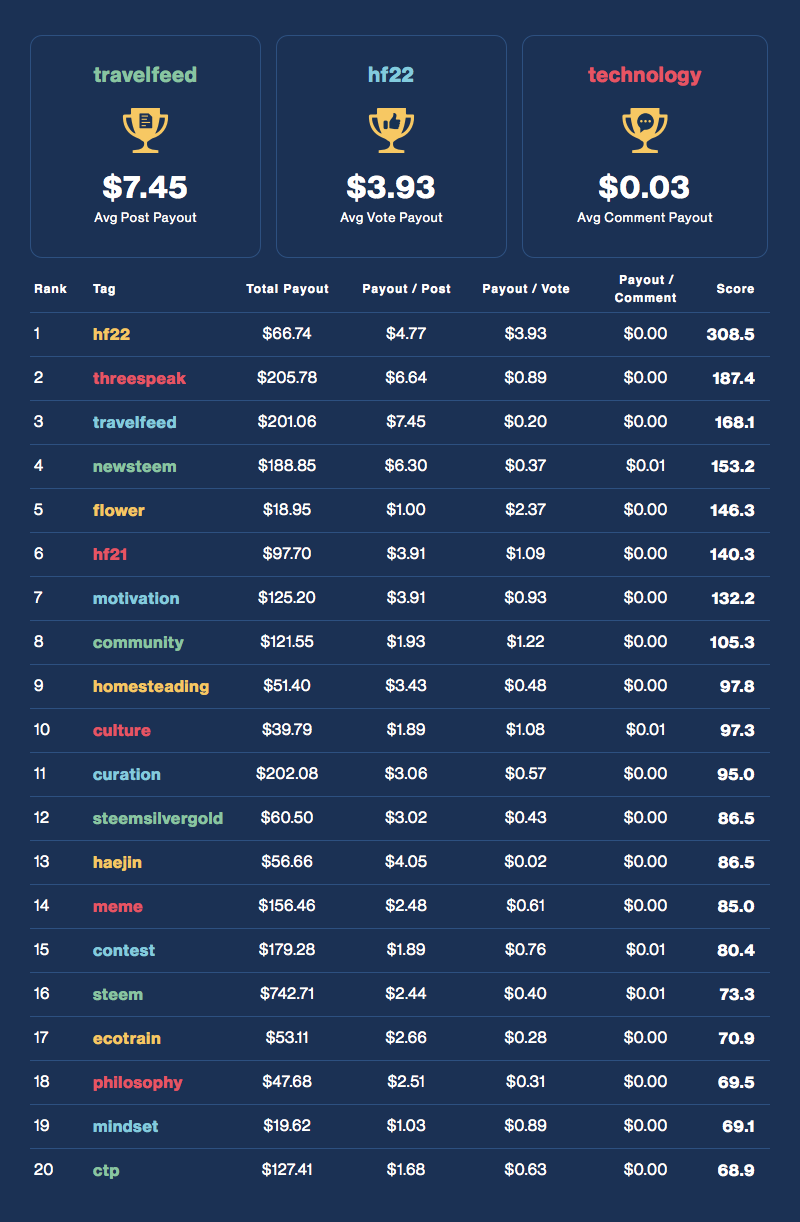
Task: Open the homesteading tag link
Action: point(151,686)
